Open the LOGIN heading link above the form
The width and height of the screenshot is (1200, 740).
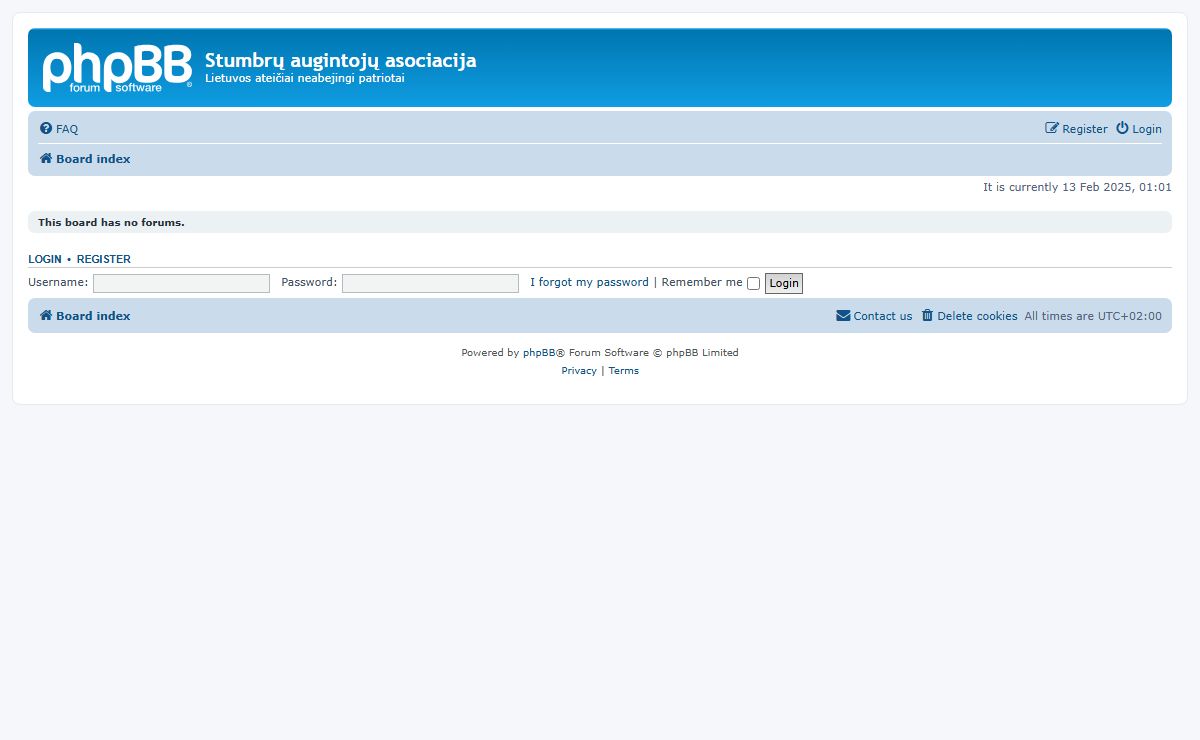tap(45, 259)
